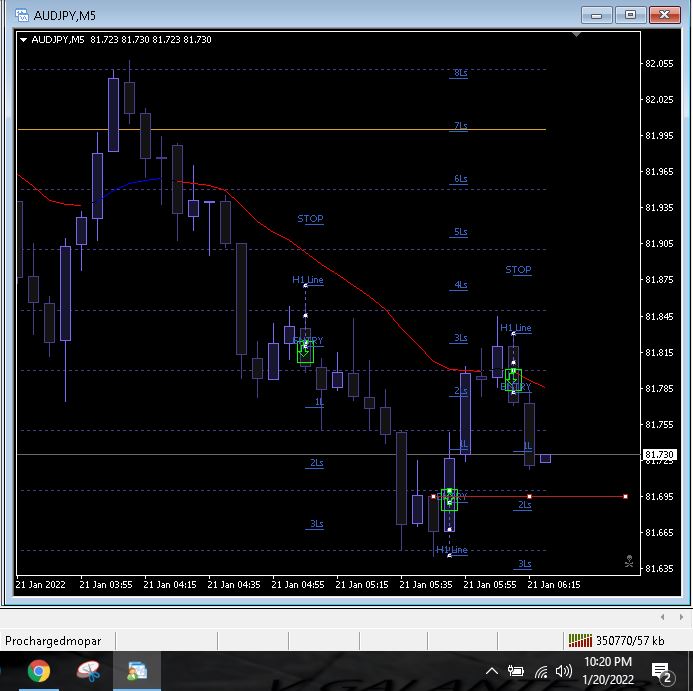Click the Prochargedmopar status bar entry
The width and height of the screenshot is (693, 691).
coord(53,641)
